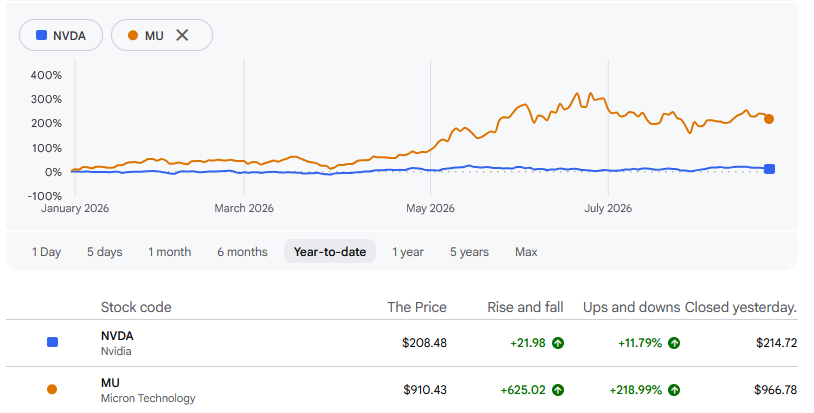Image resolution: width=814 pixels, height=413 pixels.
Task: Select the 1 Day range tab
Action: point(46,252)
